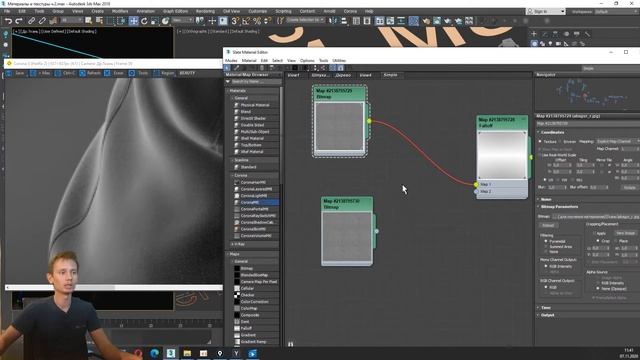This screenshot has height=360, width=640.
Task: Toggle the 3D Snaps icon
Action: pos(235,21)
